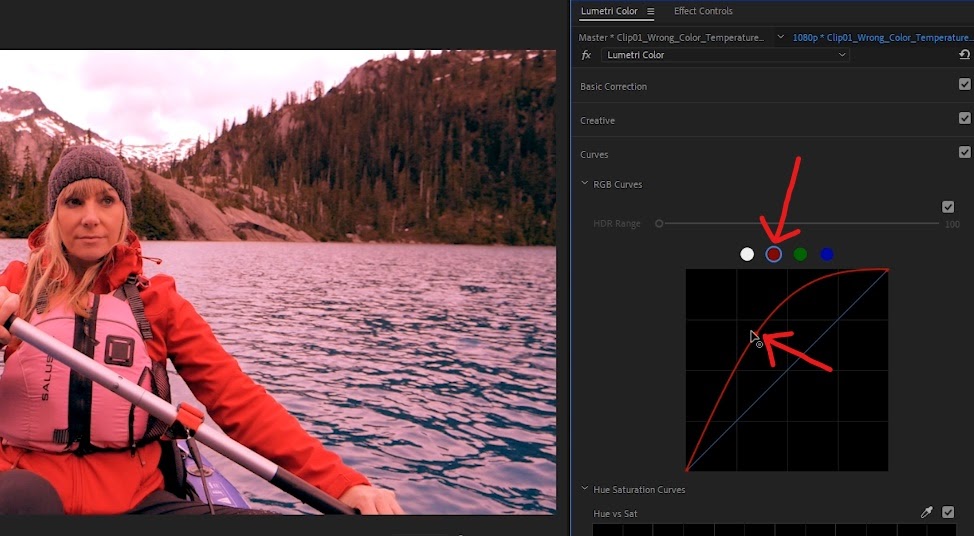
Task: Click the bottom-left point of the red curve
Action: coord(687,470)
